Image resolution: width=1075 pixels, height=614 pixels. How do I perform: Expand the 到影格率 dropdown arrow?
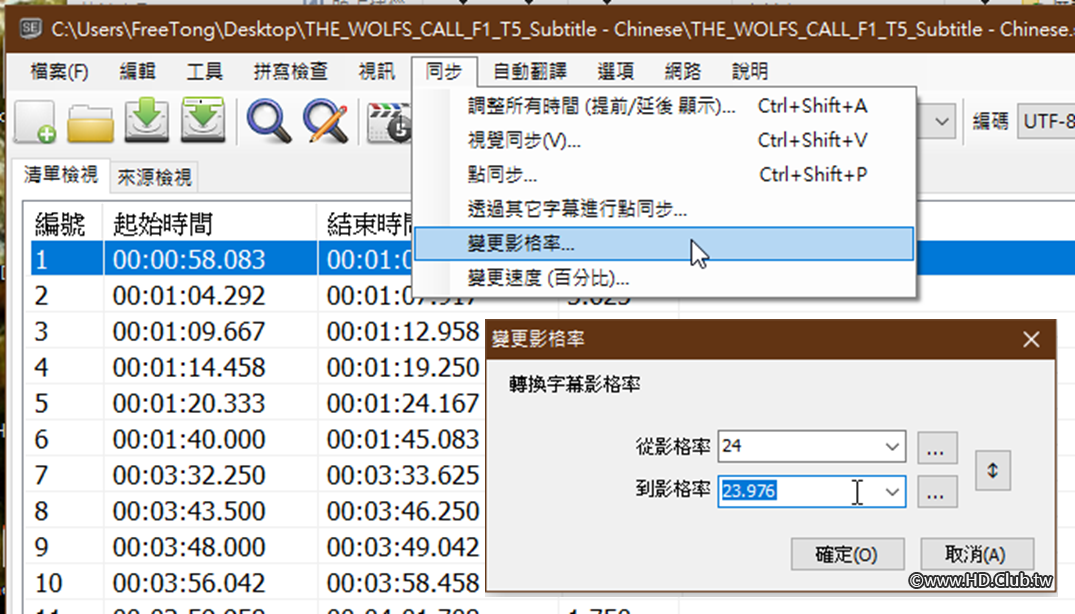pyautogui.click(x=891, y=491)
